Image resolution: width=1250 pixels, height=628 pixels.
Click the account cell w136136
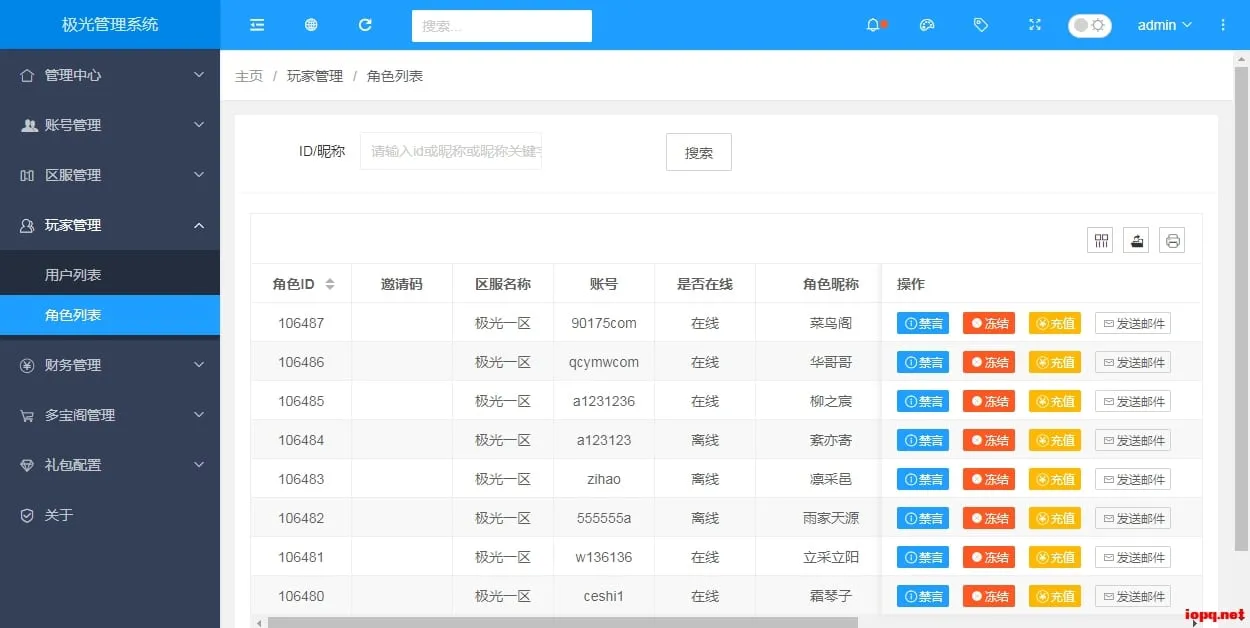click(x=604, y=557)
